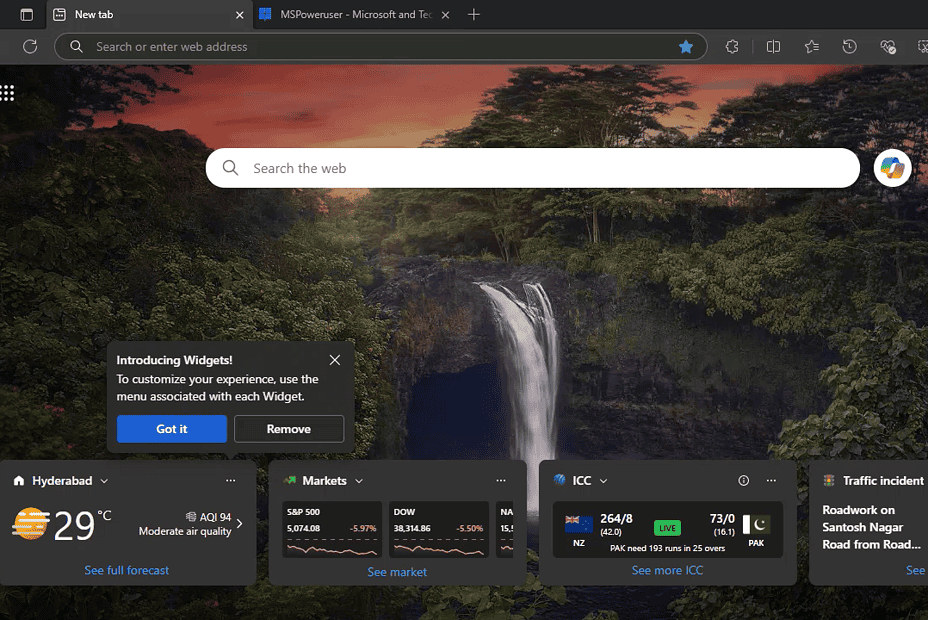928x620 pixels.
Task: Expand the Markets widget dropdown
Action: click(358, 480)
